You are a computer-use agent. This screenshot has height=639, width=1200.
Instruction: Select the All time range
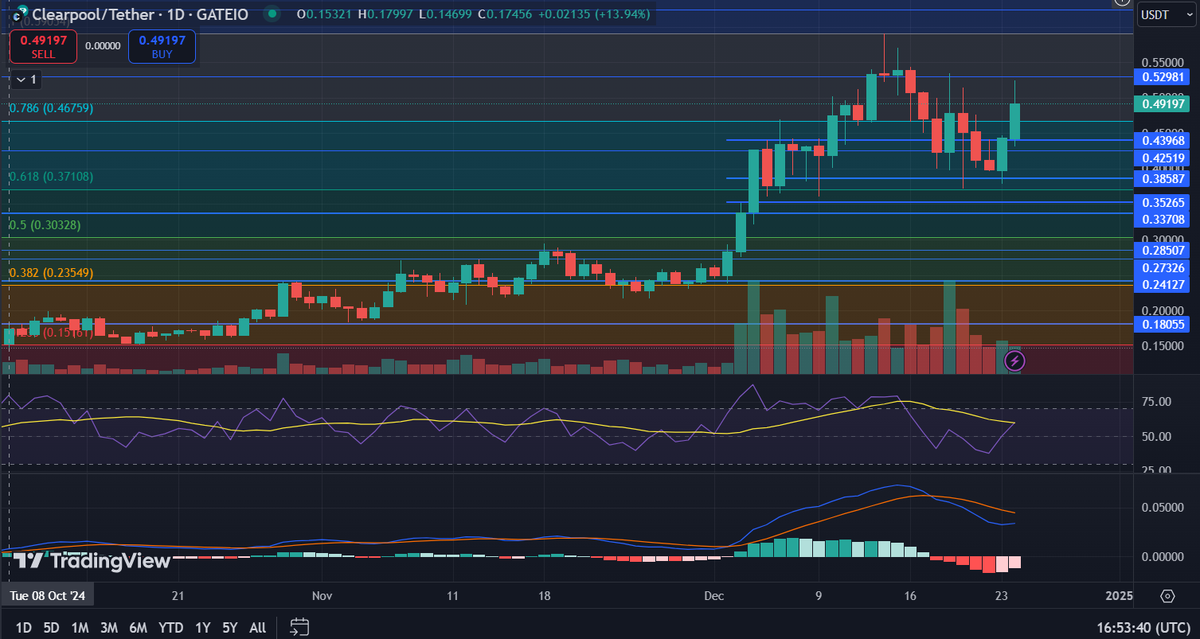click(257, 627)
